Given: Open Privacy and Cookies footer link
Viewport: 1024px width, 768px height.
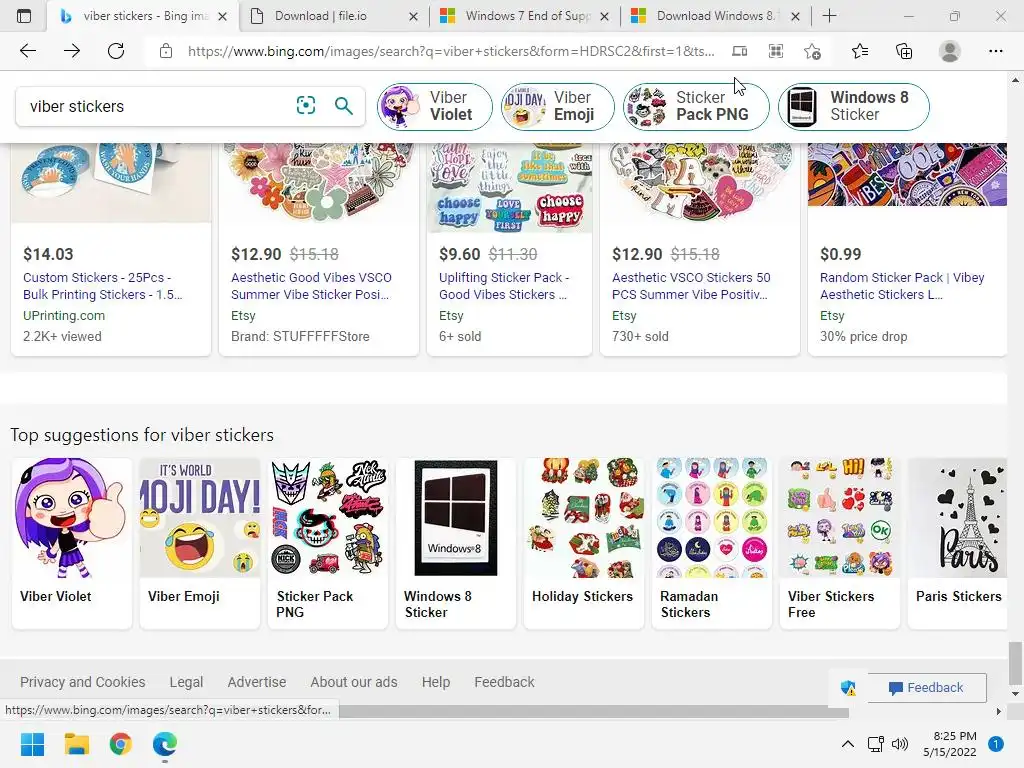Looking at the screenshot, I should tap(82, 682).
